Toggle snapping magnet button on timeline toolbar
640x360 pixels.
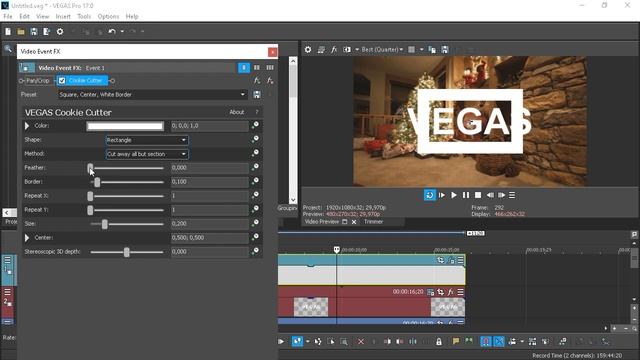(x=486, y=342)
